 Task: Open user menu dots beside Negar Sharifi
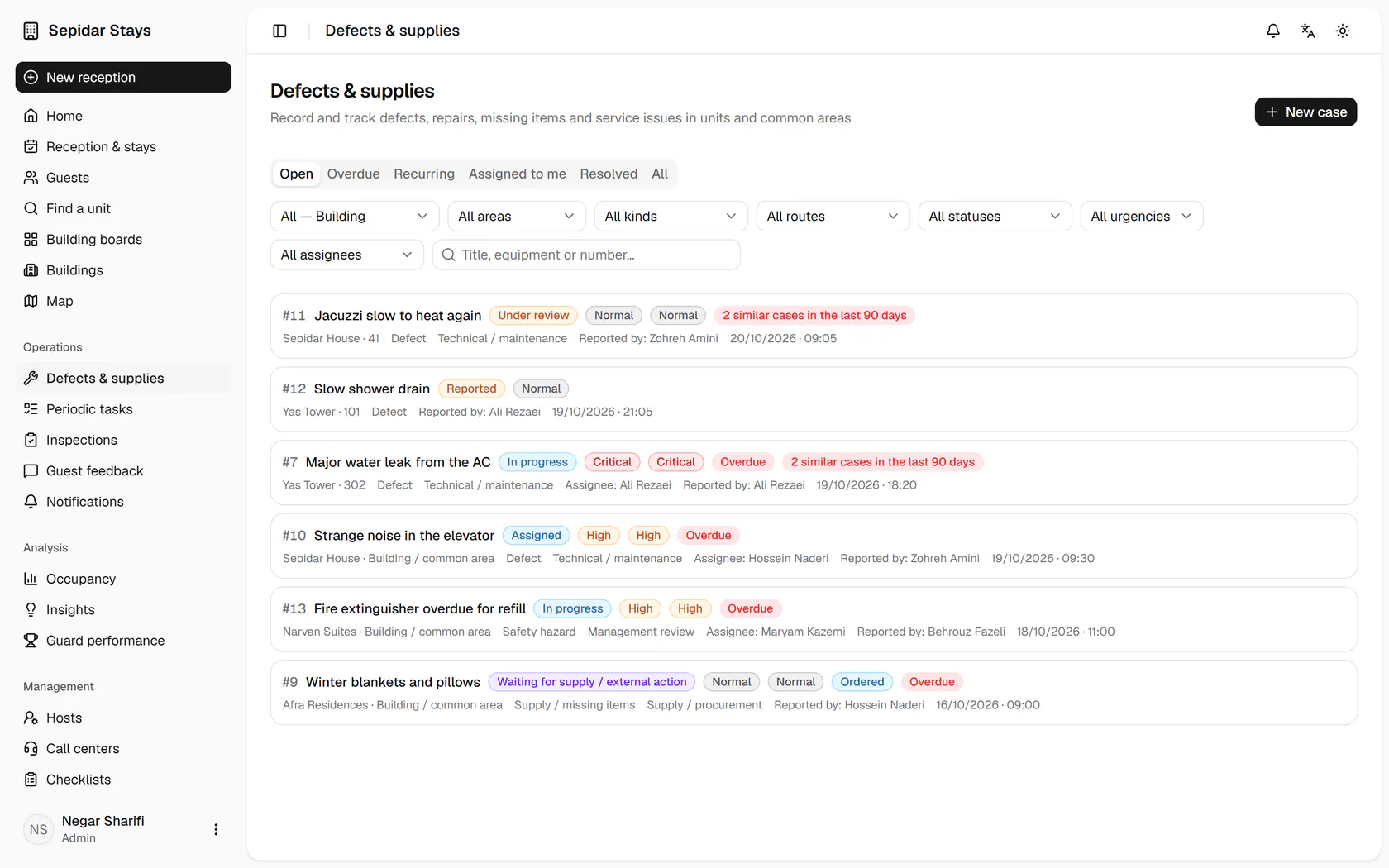point(216,829)
